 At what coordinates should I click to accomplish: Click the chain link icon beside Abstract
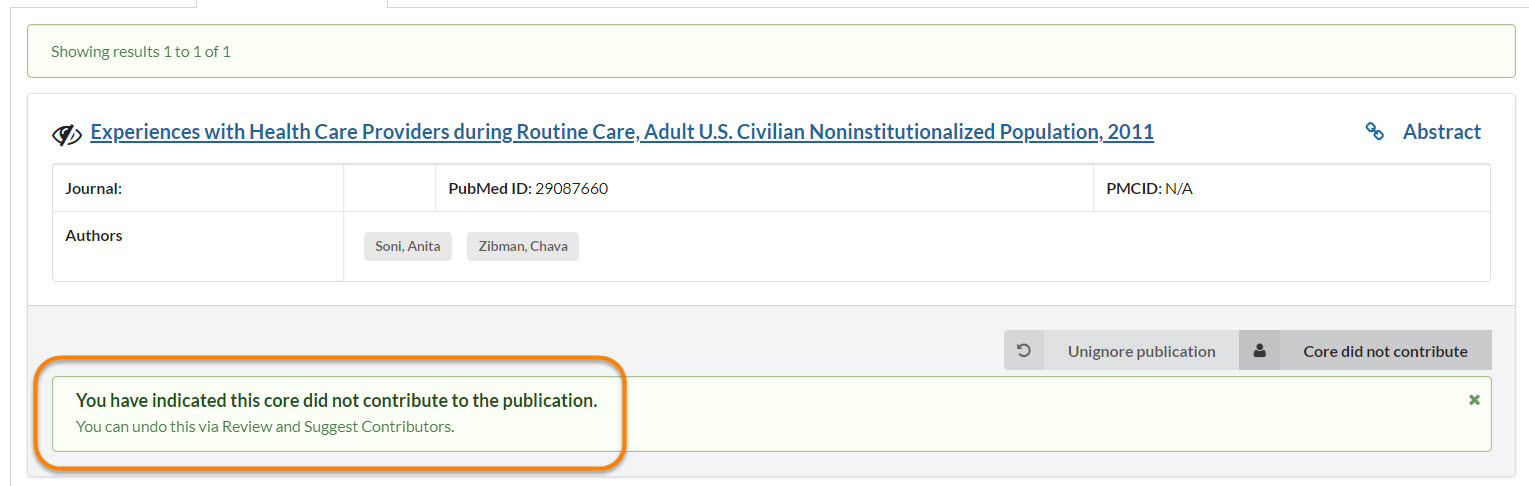coord(1375,132)
